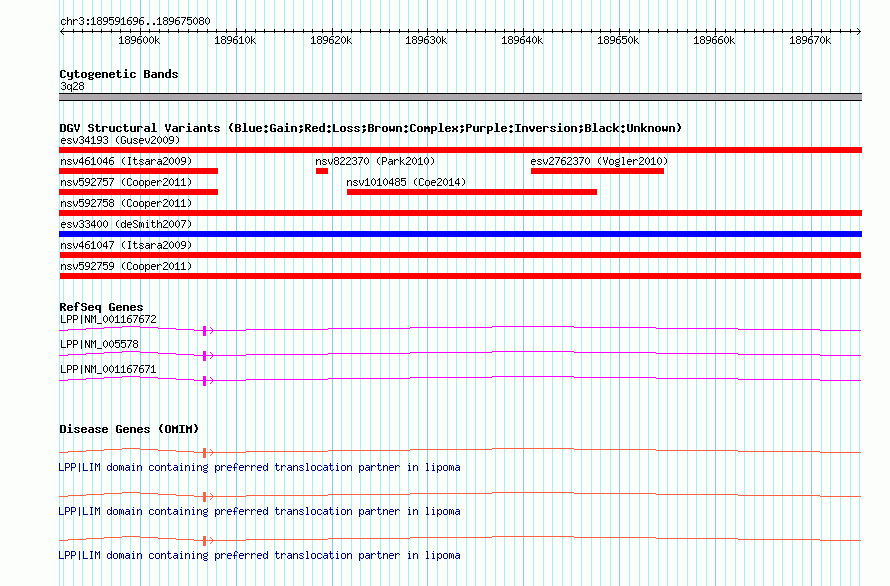The height and width of the screenshot is (586, 890).
Task: Click the 189660k position on the ruler
Action: [714, 40]
